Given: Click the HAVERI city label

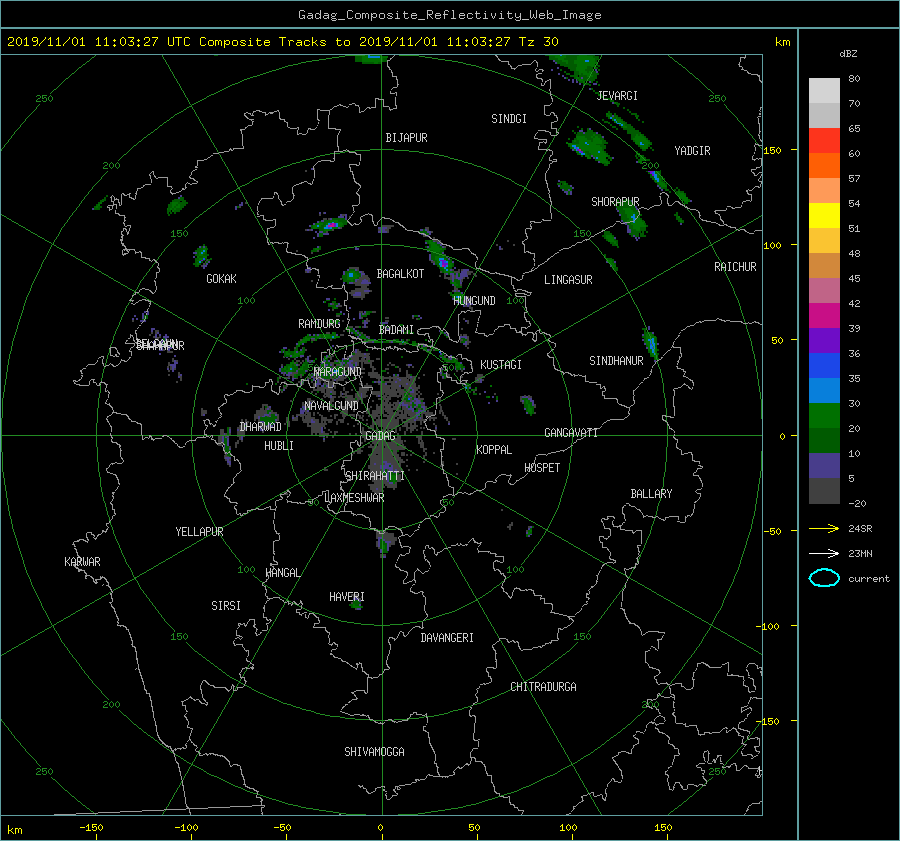Looking at the screenshot, I should (347, 597).
